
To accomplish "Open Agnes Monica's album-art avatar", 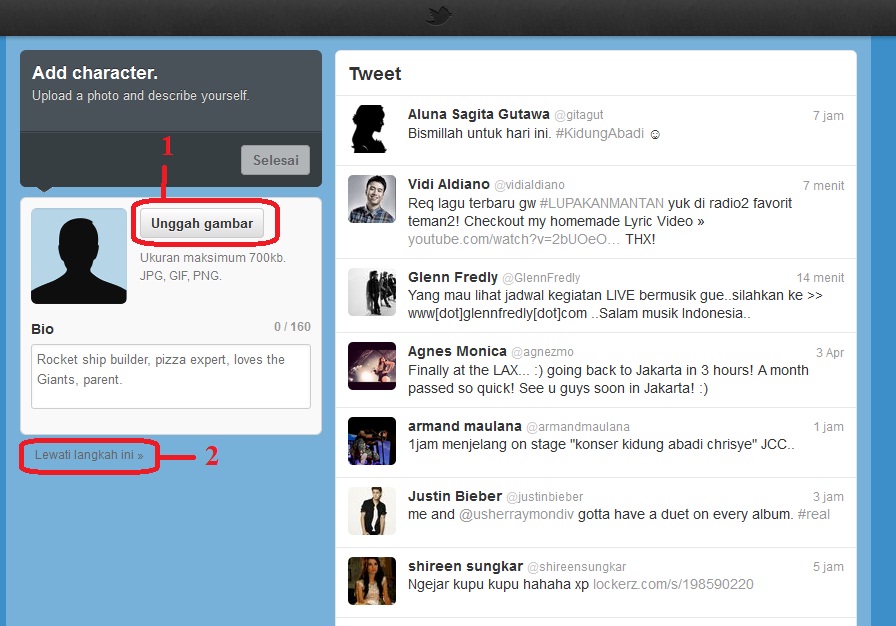I will point(371,365).
